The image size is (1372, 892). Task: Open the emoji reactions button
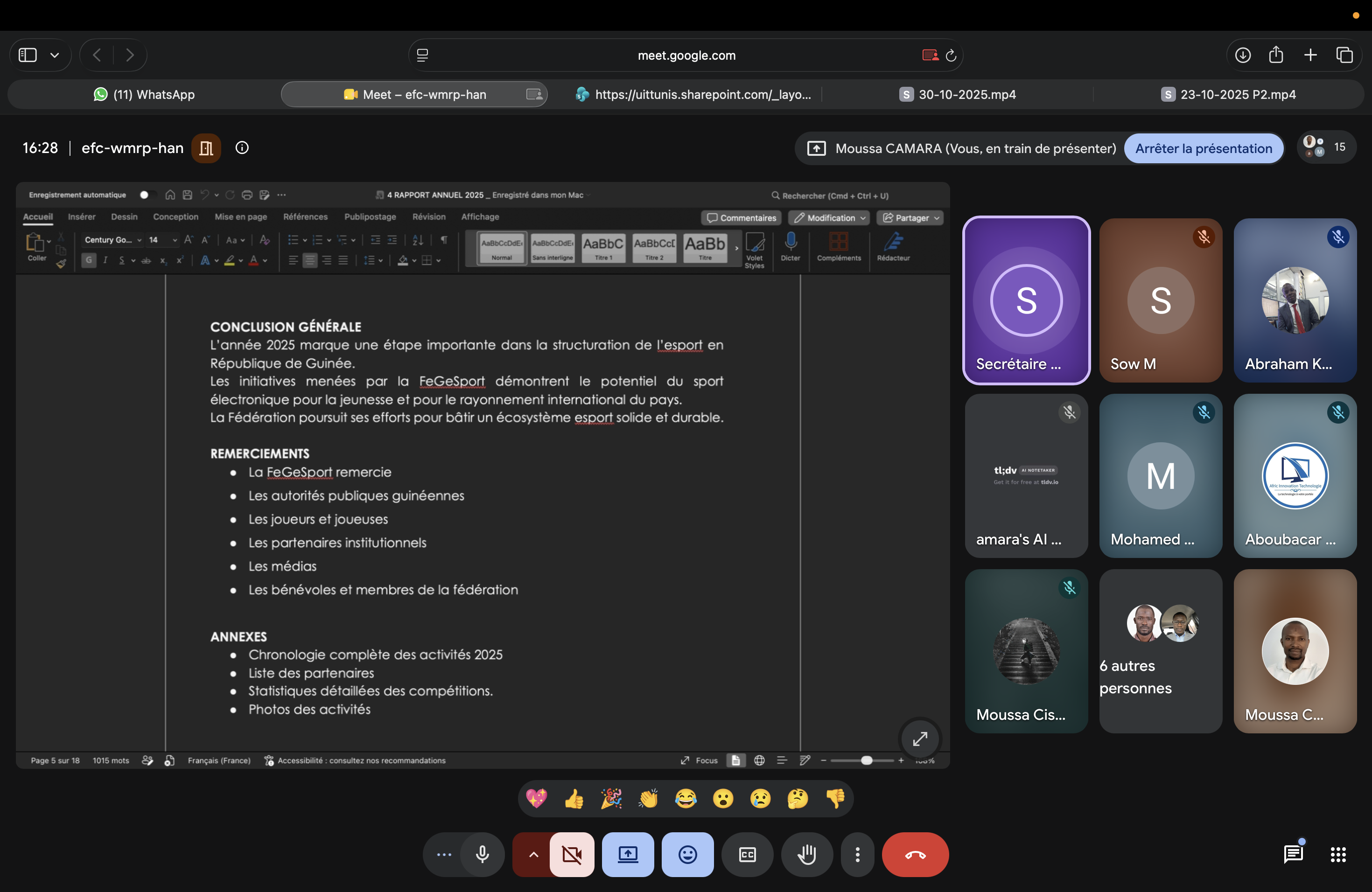tap(687, 854)
